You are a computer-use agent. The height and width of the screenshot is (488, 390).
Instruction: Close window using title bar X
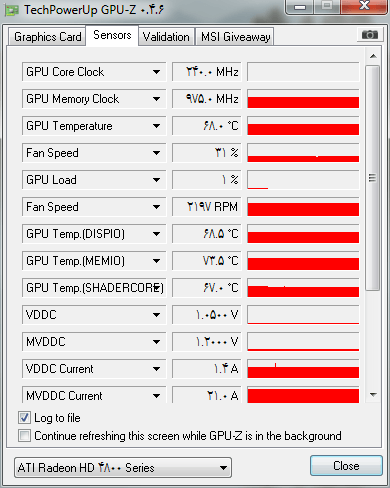tap(364, 7)
